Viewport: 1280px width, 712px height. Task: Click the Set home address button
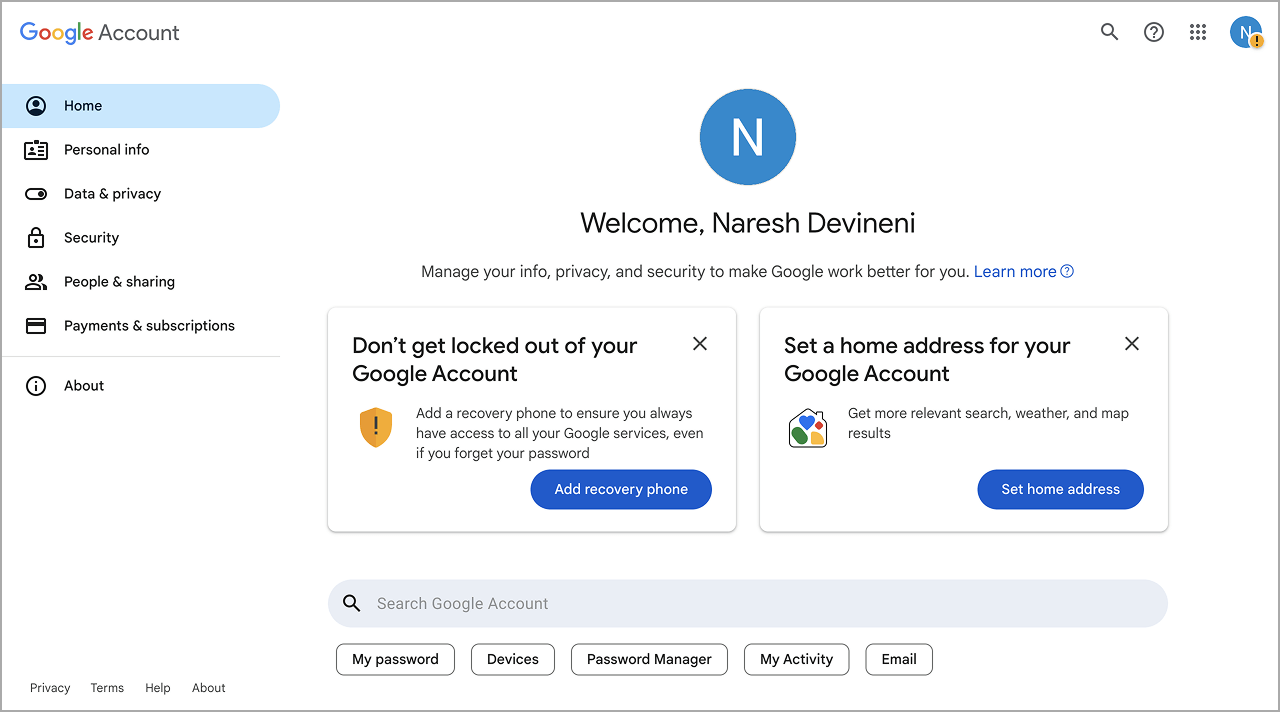tap(1060, 489)
